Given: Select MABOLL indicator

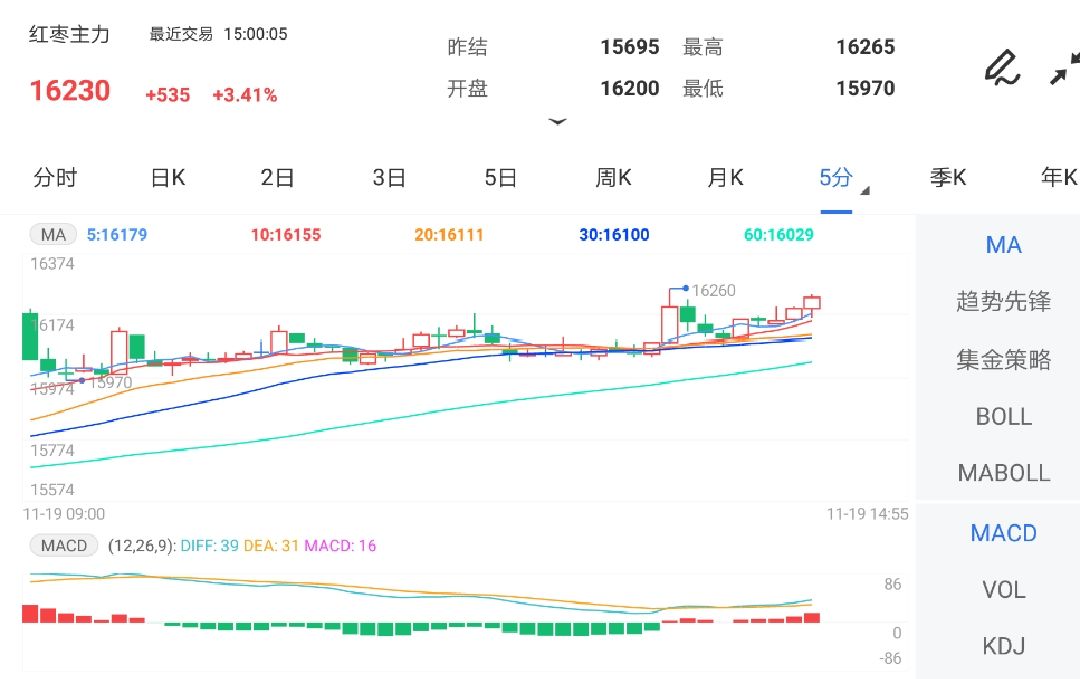Looking at the screenshot, I should coord(1003,473).
